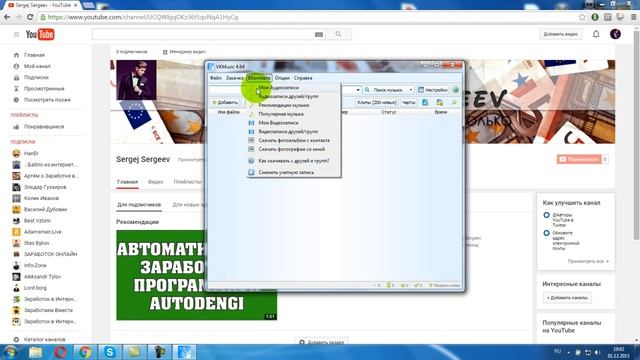Select the Для подписчиков tab
This screenshot has height=360, width=640.
click(139, 204)
